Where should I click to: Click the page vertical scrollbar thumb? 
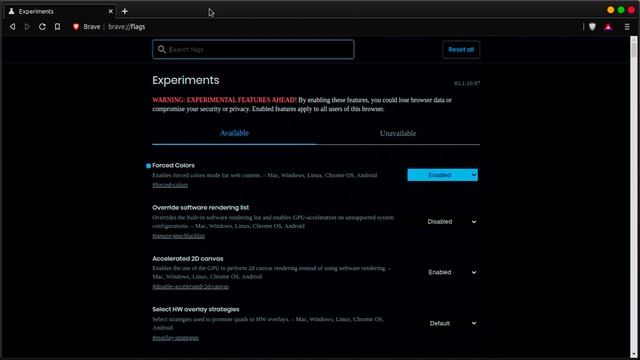(x=634, y=49)
